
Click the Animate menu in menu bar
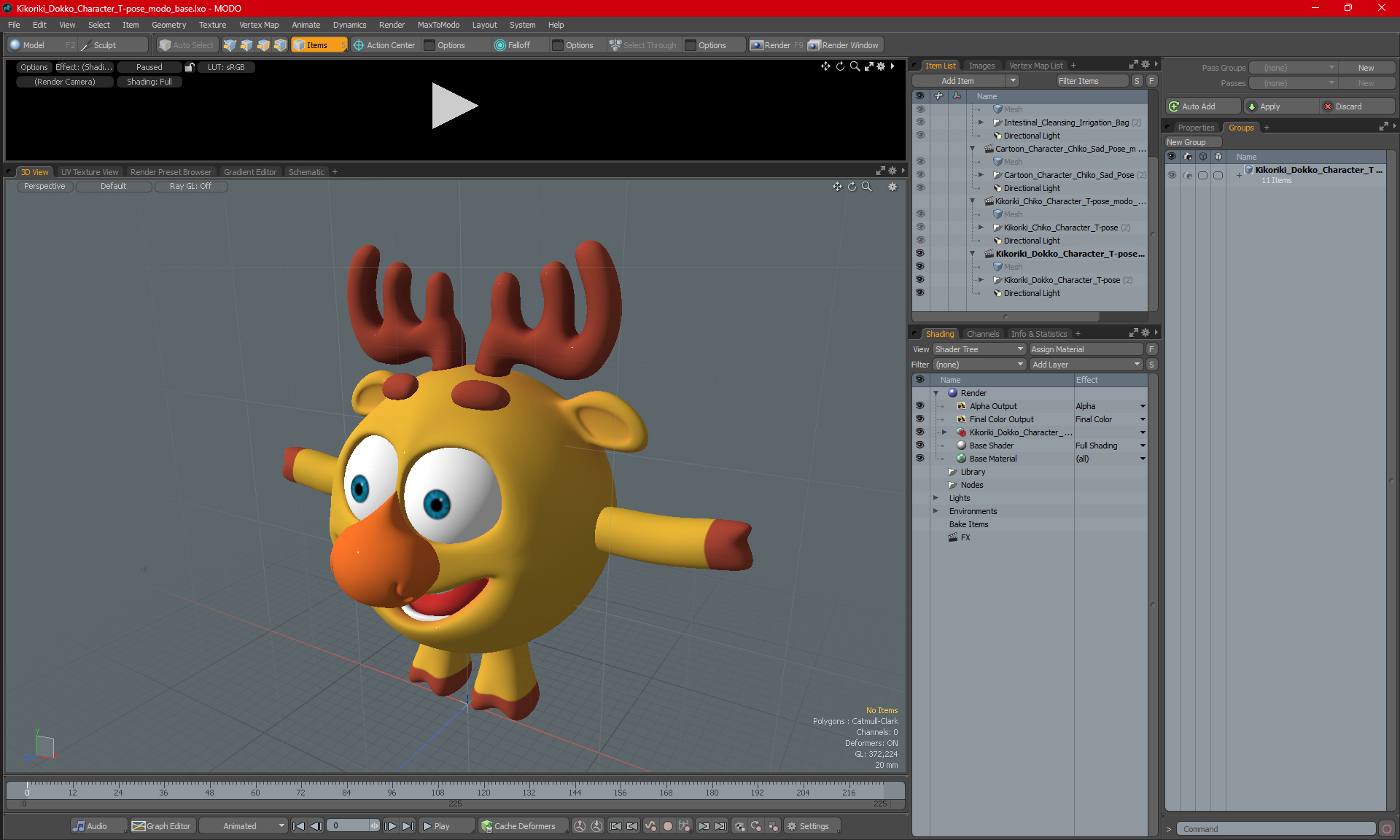[304, 24]
